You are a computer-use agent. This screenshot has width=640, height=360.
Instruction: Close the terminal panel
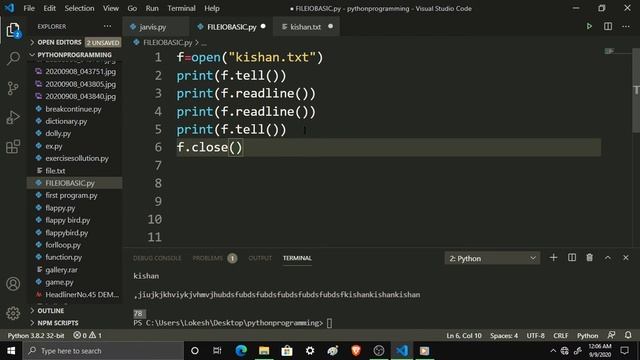click(626, 258)
